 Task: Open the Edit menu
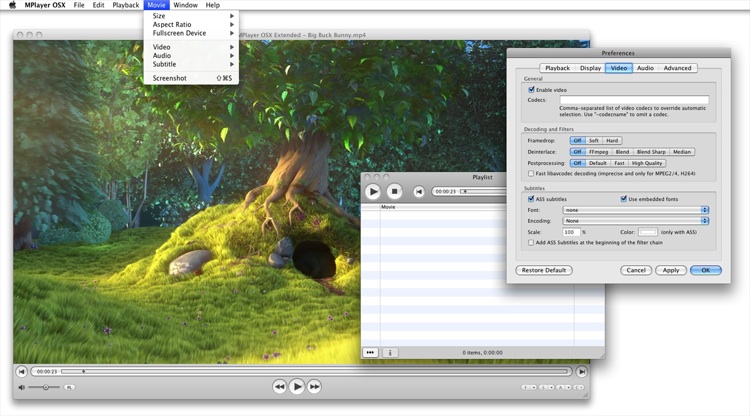pos(99,5)
